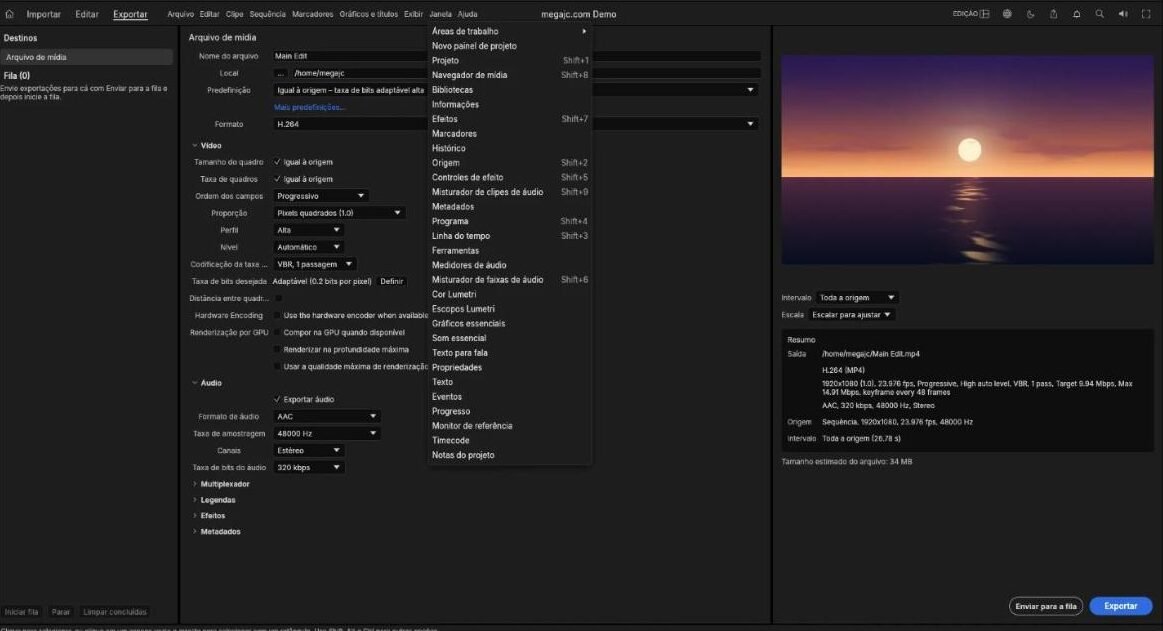Open the 'Mais predefinições...' link
1163x631 pixels.
click(309, 108)
